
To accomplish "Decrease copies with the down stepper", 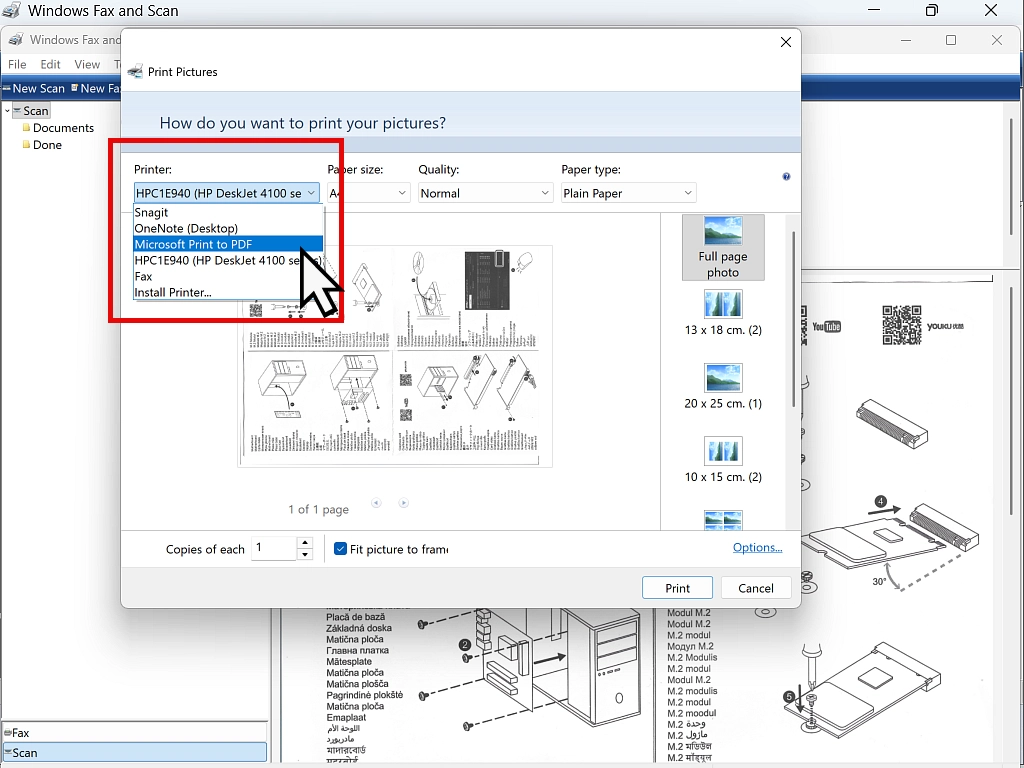I will 305,554.
